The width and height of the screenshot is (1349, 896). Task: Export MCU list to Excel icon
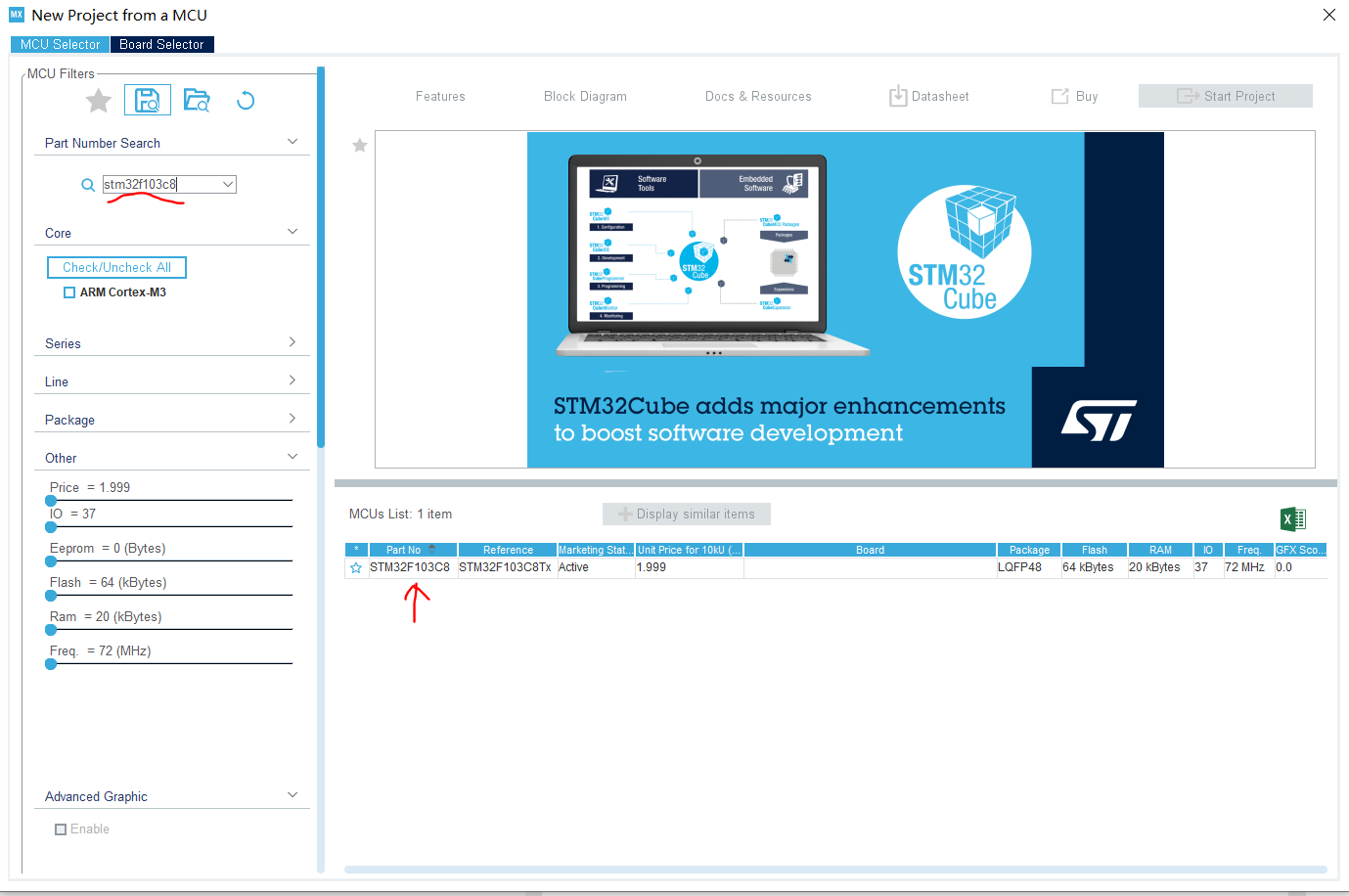tap(1293, 518)
